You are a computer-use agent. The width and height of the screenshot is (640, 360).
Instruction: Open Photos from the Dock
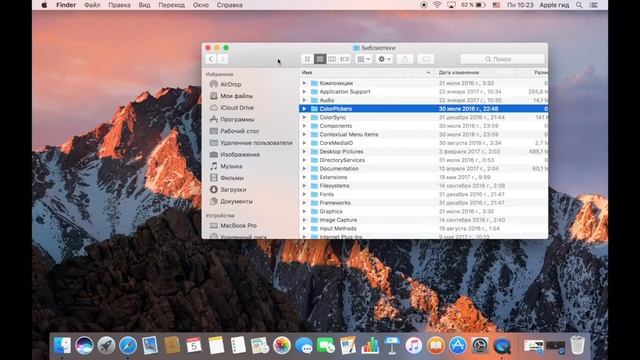click(x=282, y=346)
